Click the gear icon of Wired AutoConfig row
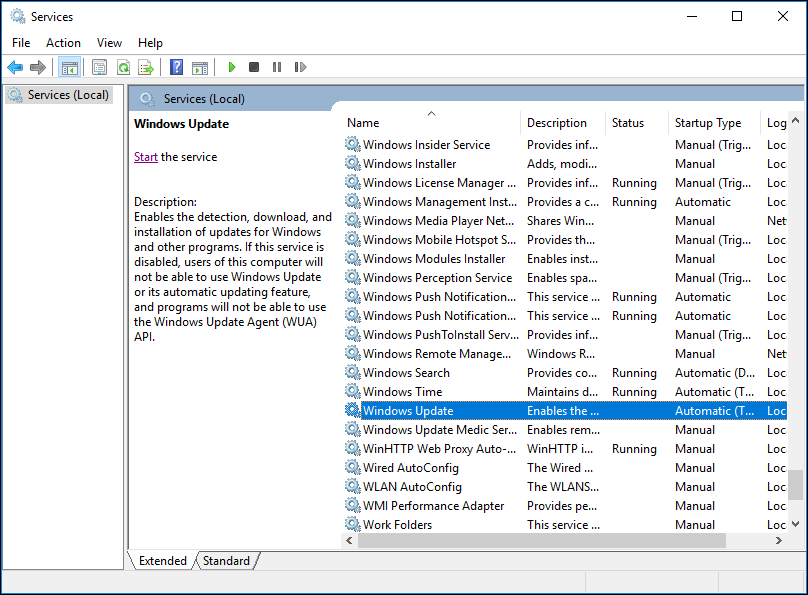Screen dimensions: 808x595 coord(352,467)
